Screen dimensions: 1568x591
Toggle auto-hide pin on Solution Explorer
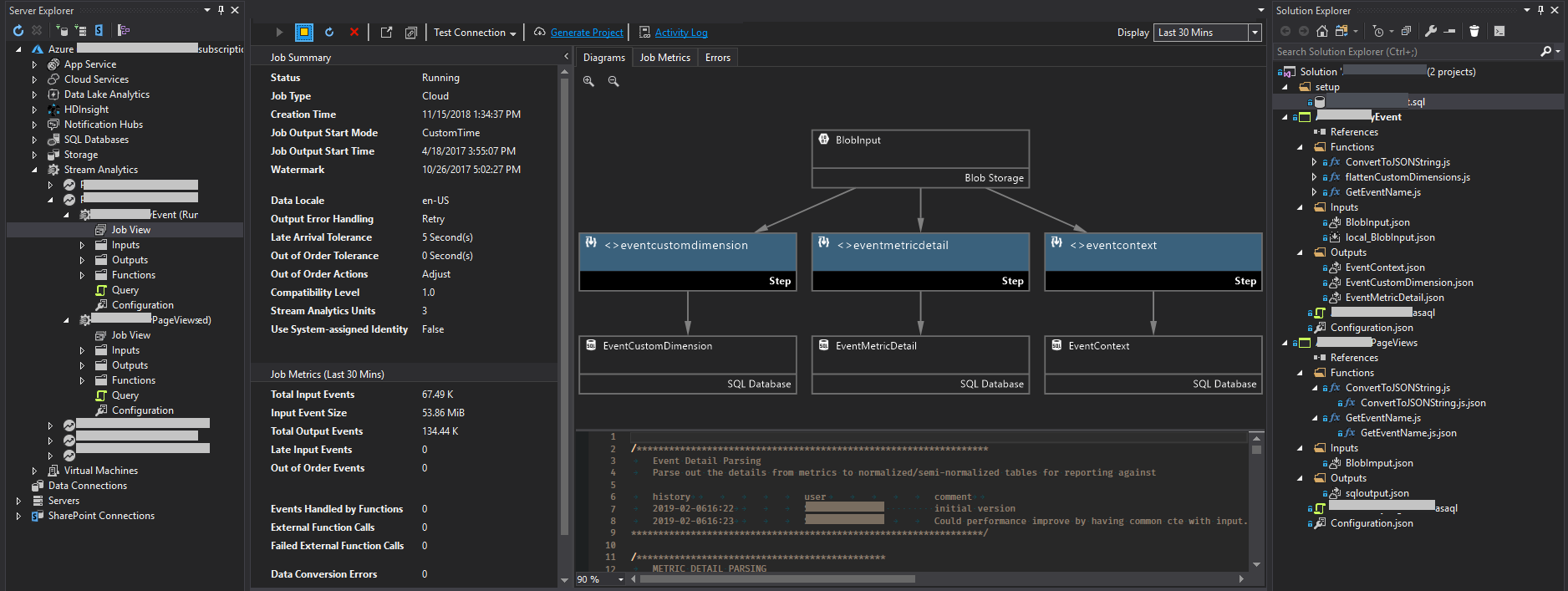tap(1540, 10)
